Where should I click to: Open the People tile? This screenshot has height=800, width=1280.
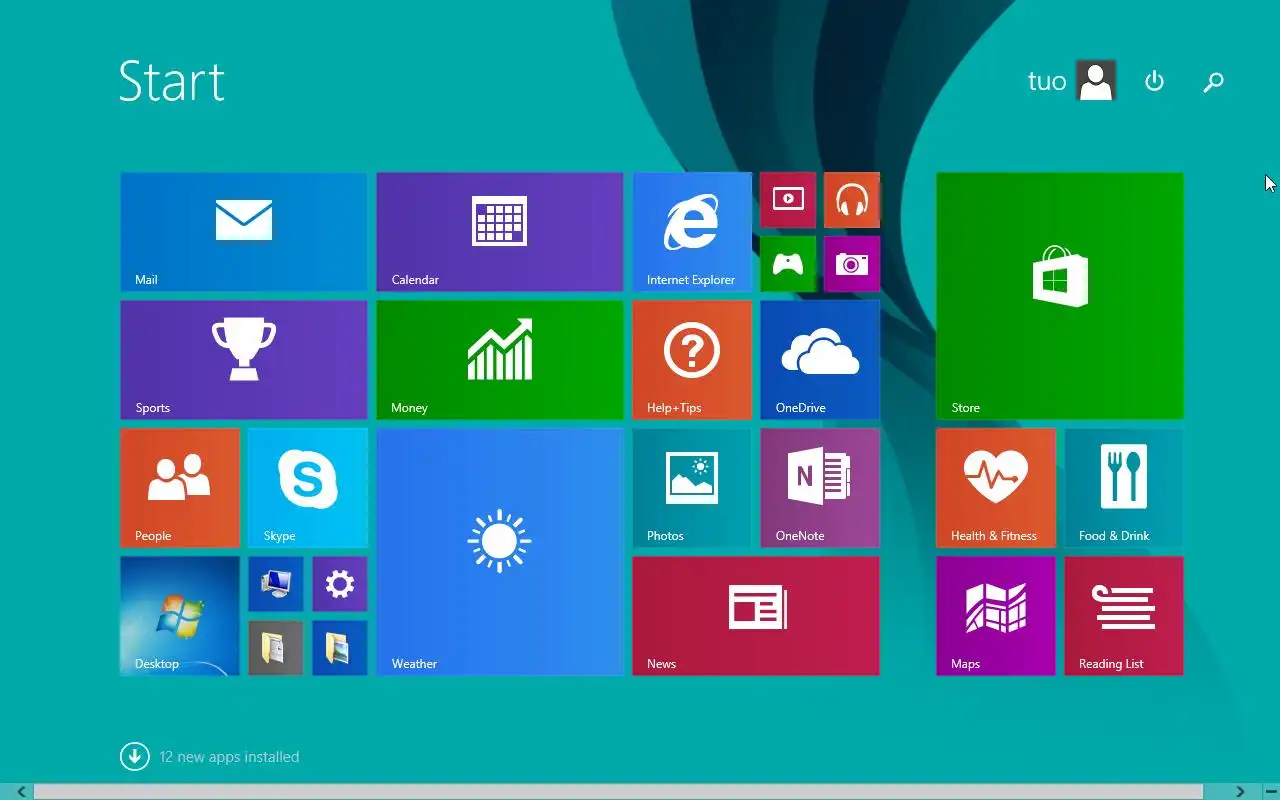click(180, 488)
